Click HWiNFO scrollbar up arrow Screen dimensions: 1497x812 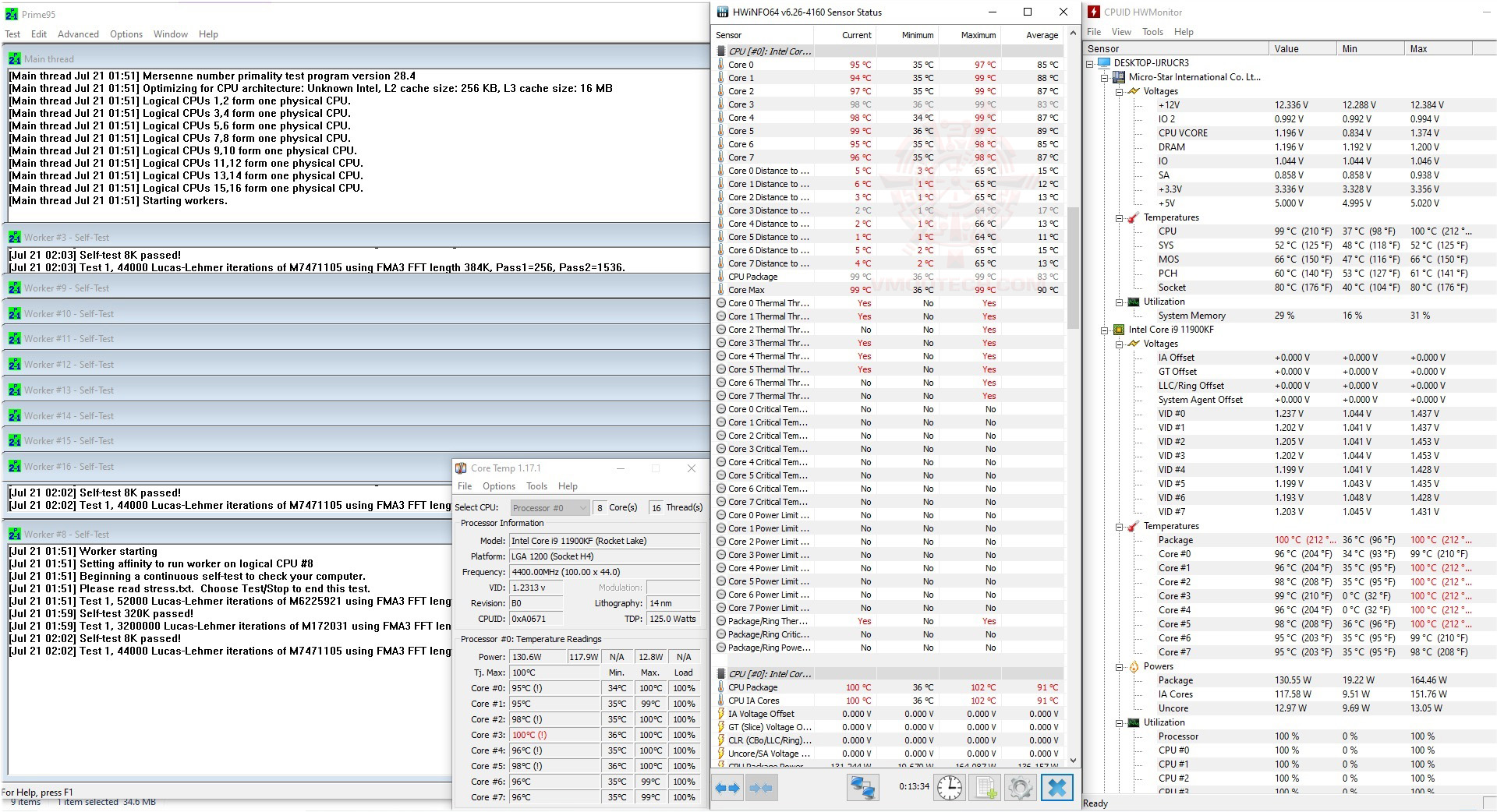coord(1073,34)
